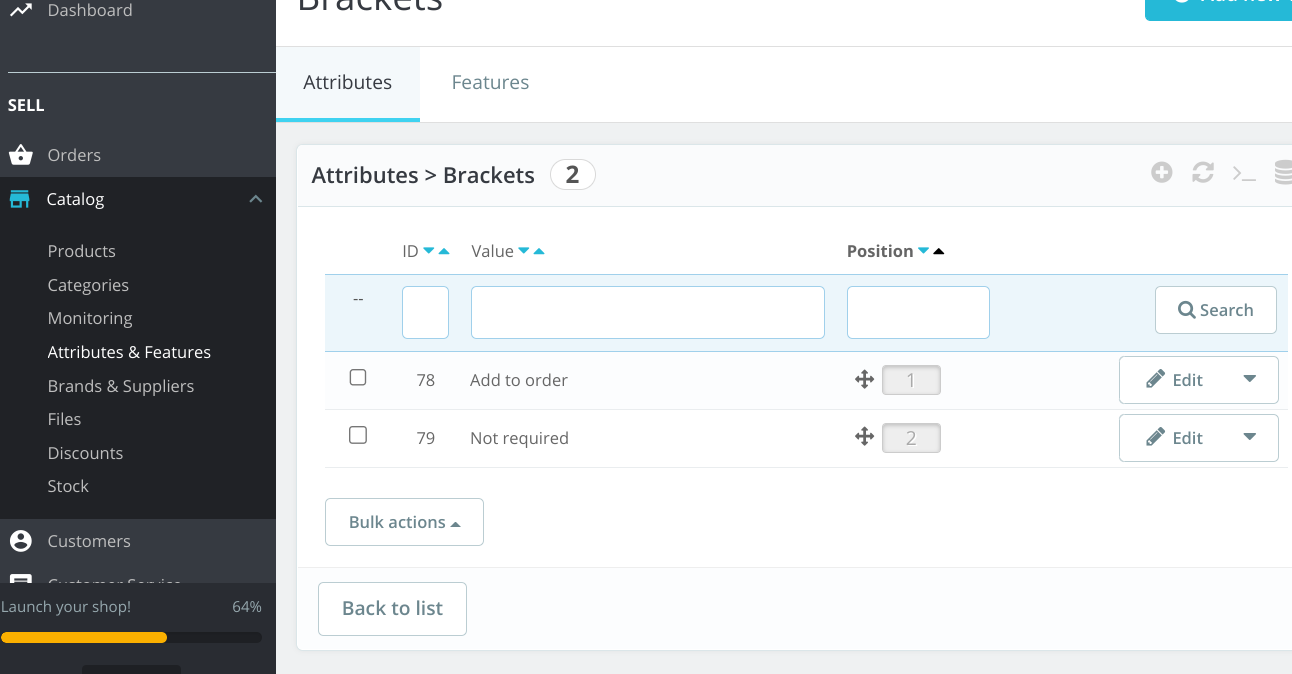Click the show SQL query terminal icon
This screenshot has height=674, width=1292.
pos(1243,173)
